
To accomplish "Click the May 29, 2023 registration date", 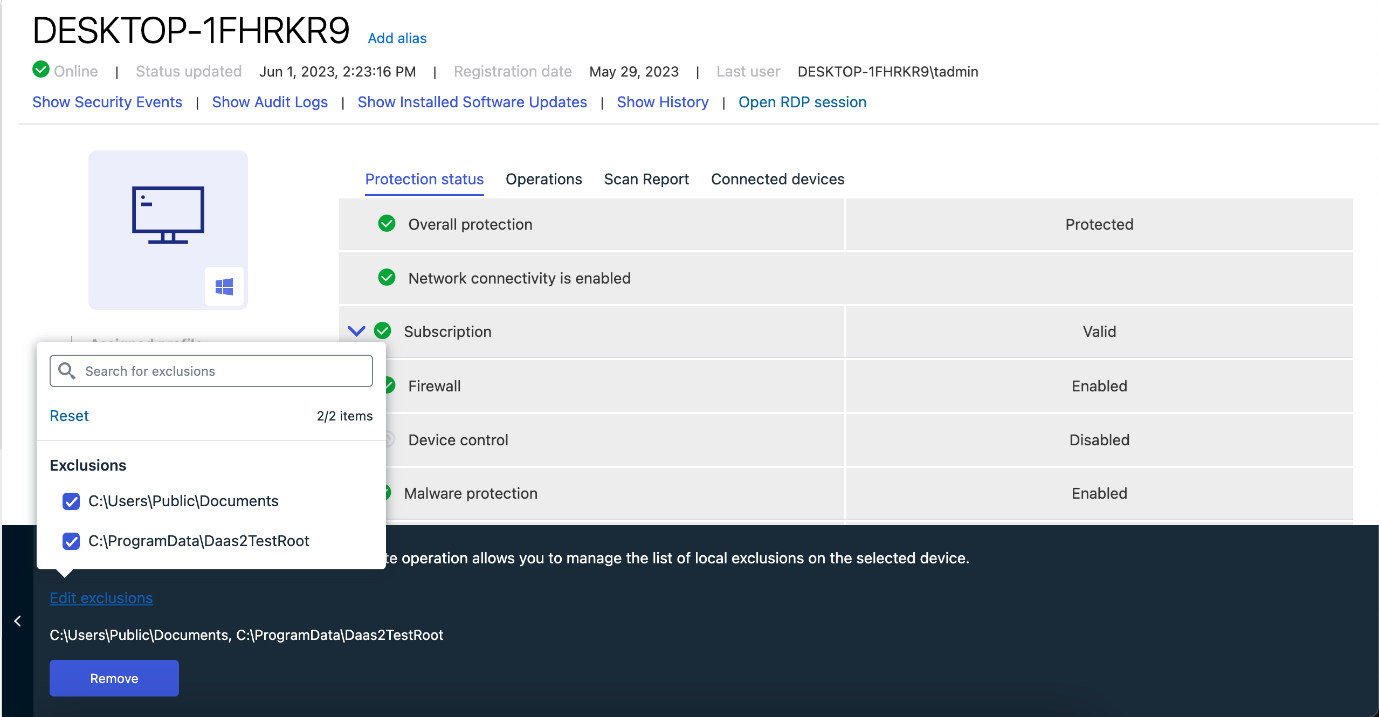I will pyautogui.click(x=634, y=72).
